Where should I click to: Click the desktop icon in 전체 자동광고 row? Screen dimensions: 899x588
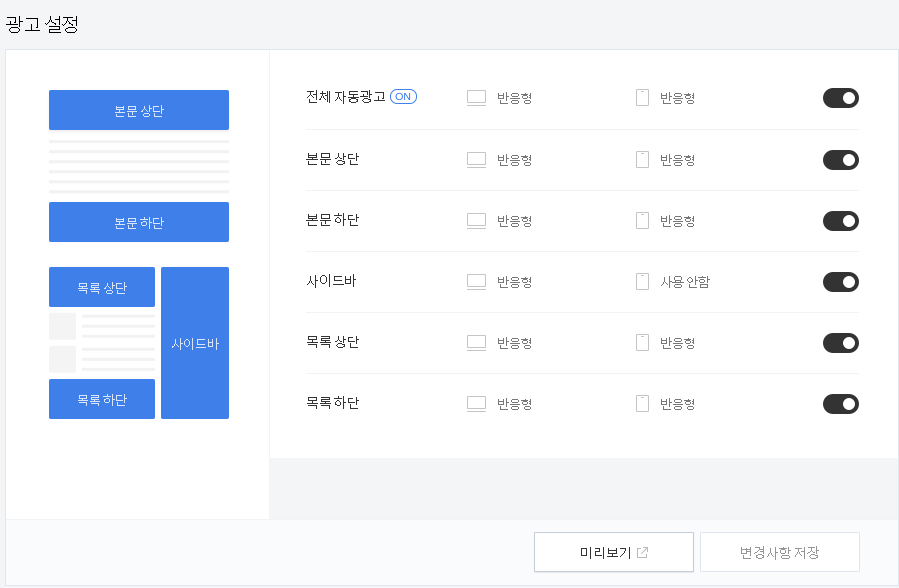tap(476, 98)
